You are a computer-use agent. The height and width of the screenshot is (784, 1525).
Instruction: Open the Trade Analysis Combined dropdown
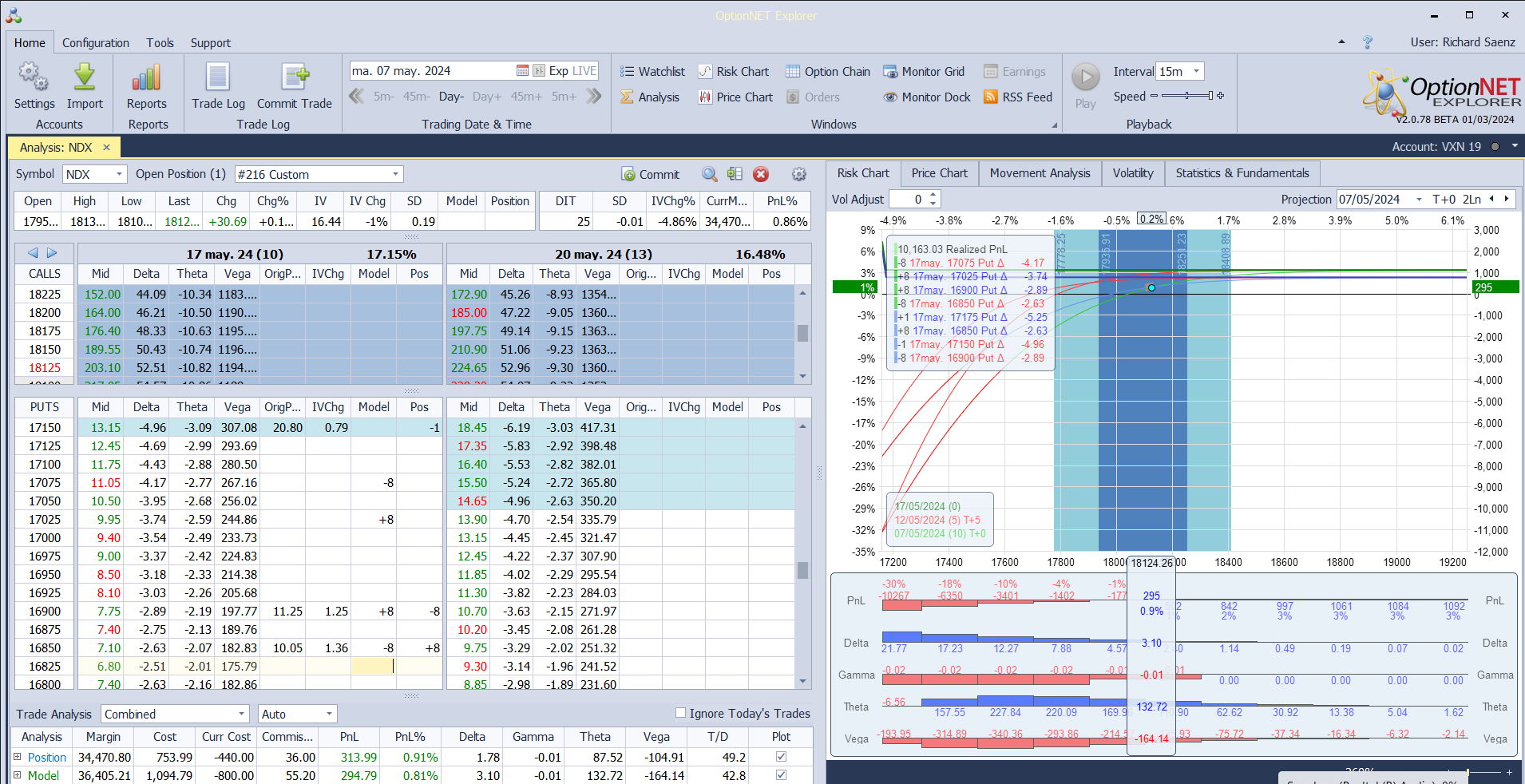241,714
